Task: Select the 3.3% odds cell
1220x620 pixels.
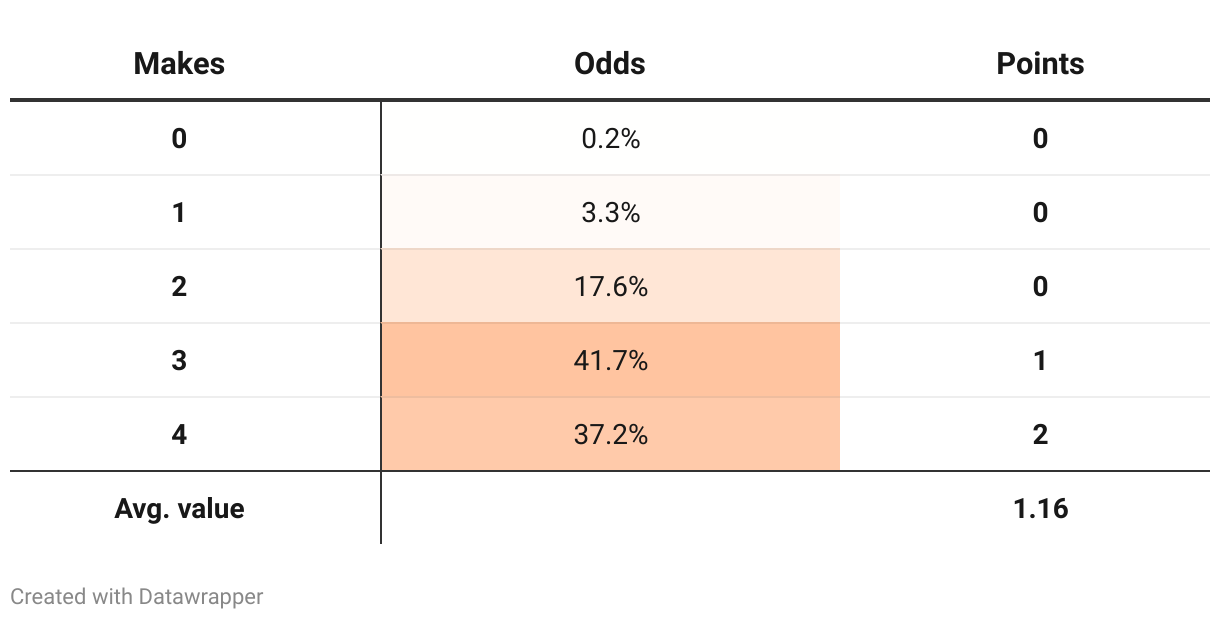Action: 610,212
